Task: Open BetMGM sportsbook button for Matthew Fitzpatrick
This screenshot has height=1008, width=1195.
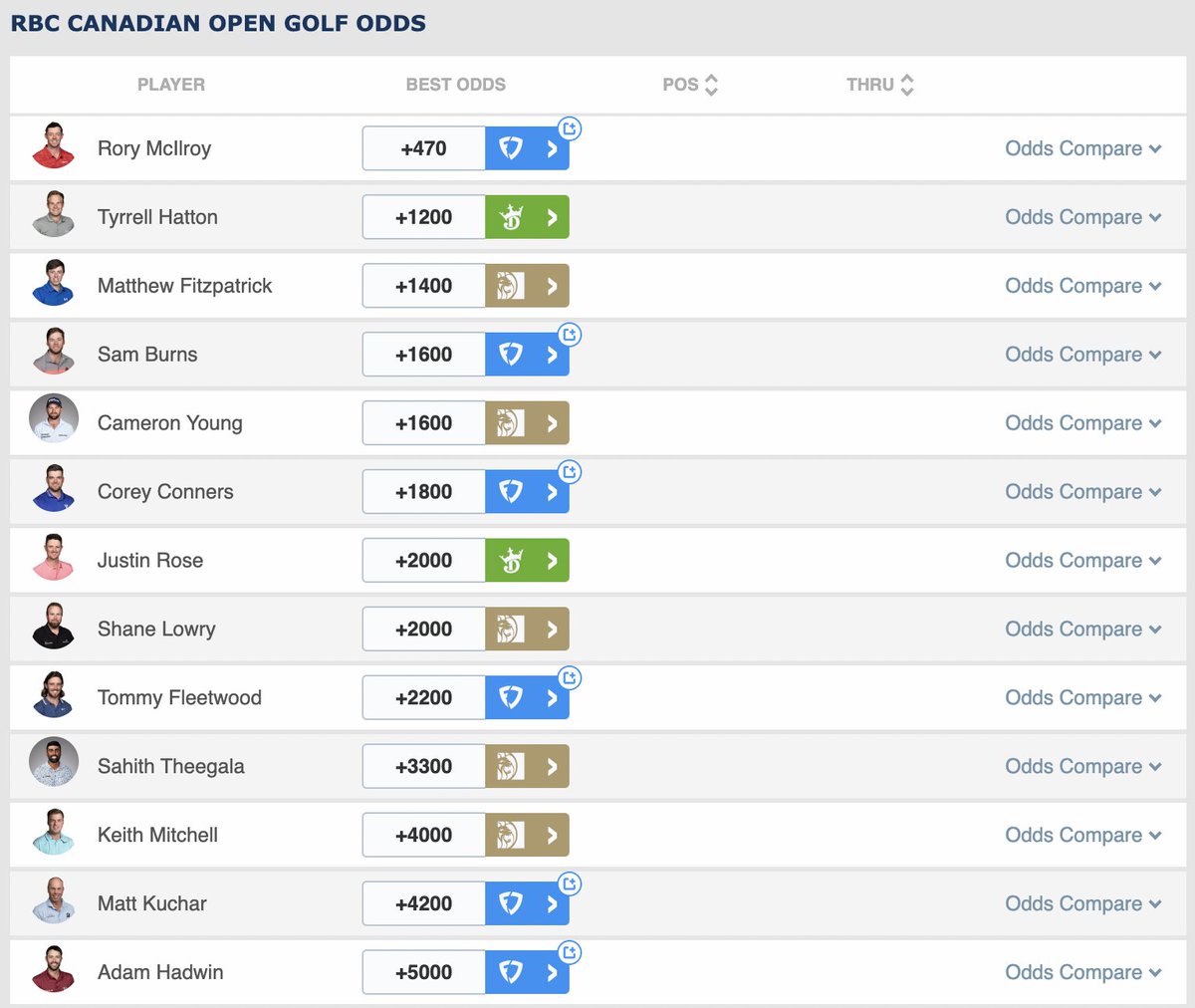Action: pyautogui.click(x=527, y=286)
